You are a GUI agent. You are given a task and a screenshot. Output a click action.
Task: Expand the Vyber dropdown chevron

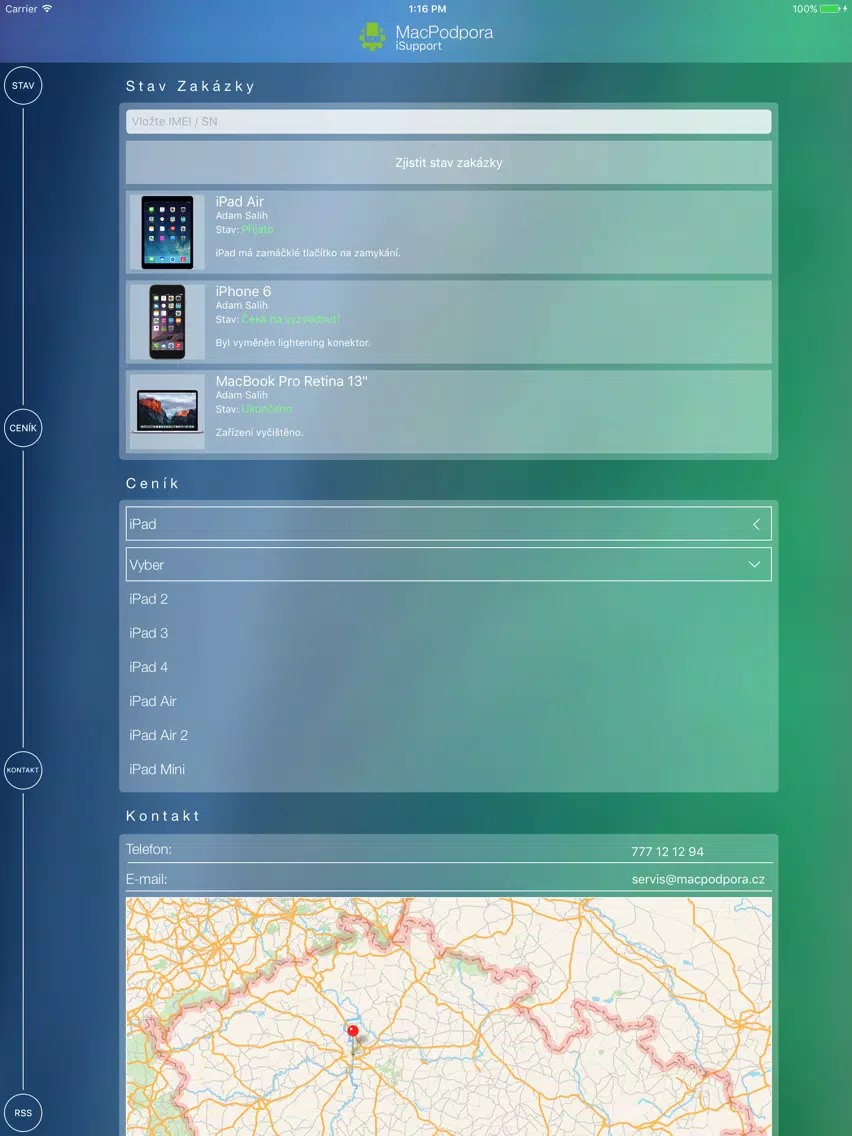[754, 564]
